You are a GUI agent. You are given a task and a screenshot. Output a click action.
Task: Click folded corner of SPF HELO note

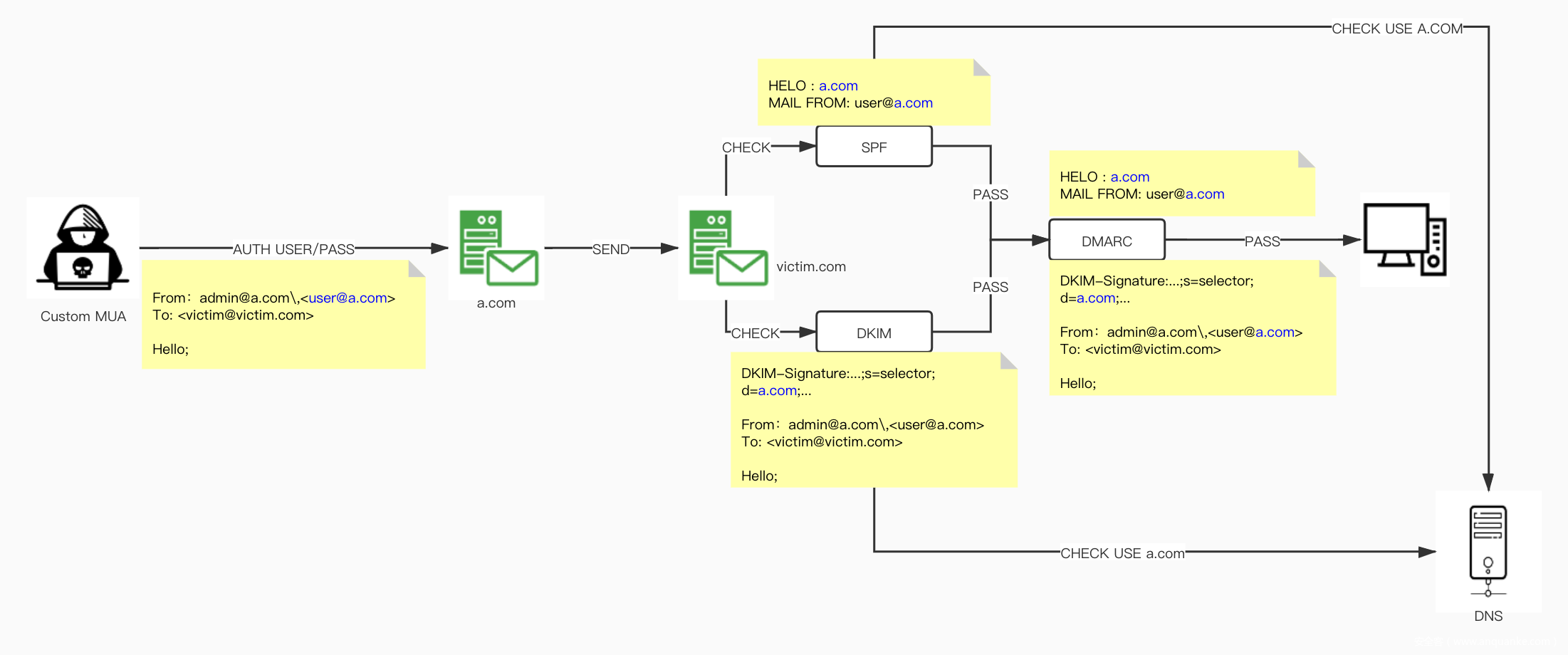[x=982, y=67]
